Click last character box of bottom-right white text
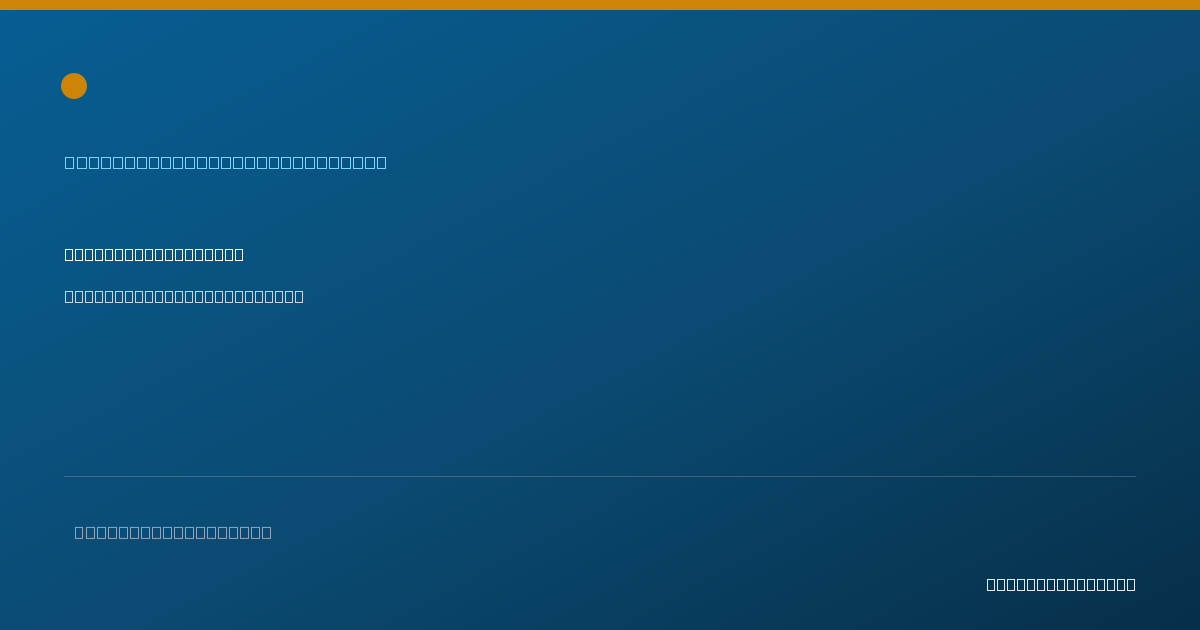Image resolution: width=1200 pixels, height=630 pixels. point(1130,584)
